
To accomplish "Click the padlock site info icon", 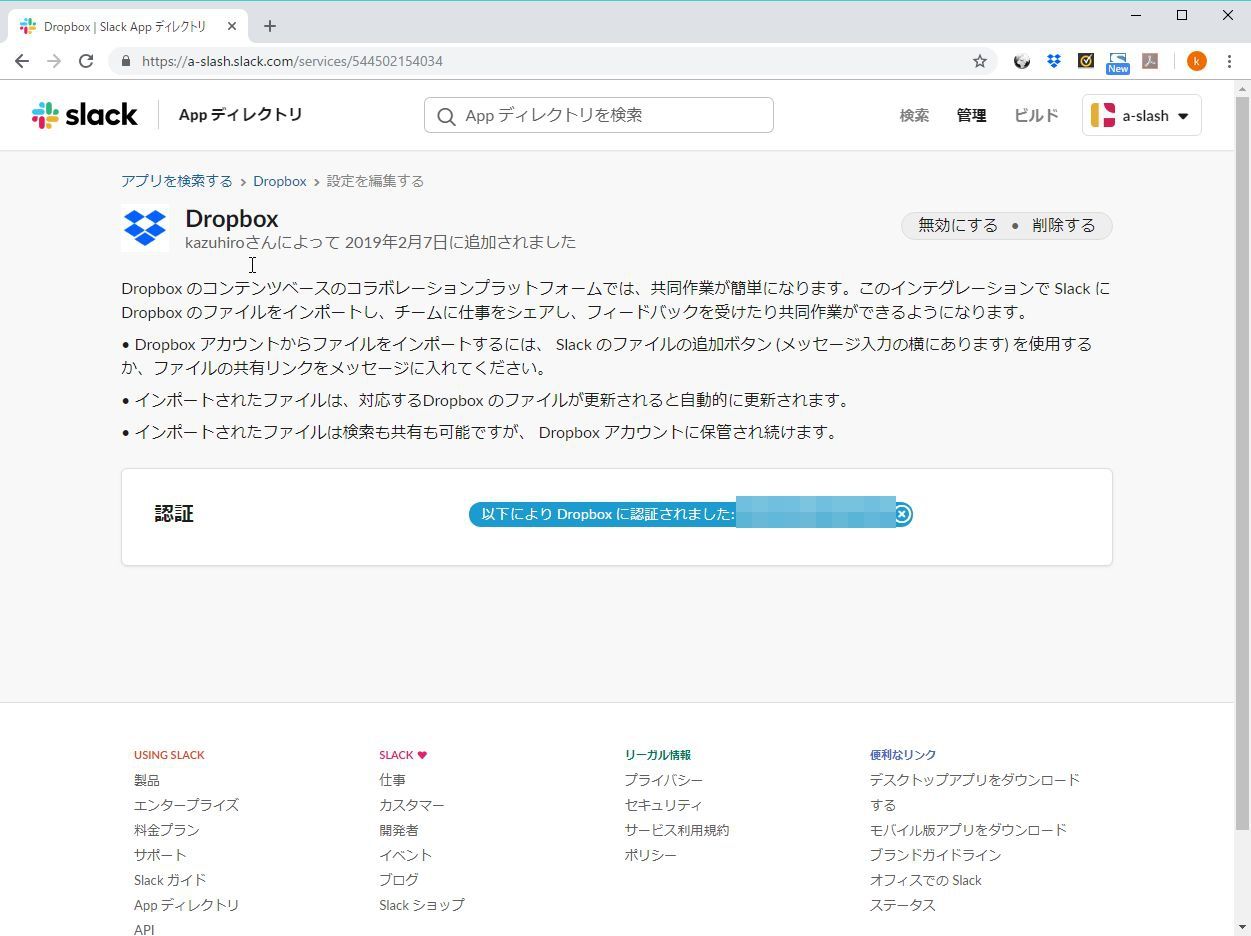I will (x=126, y=61).
